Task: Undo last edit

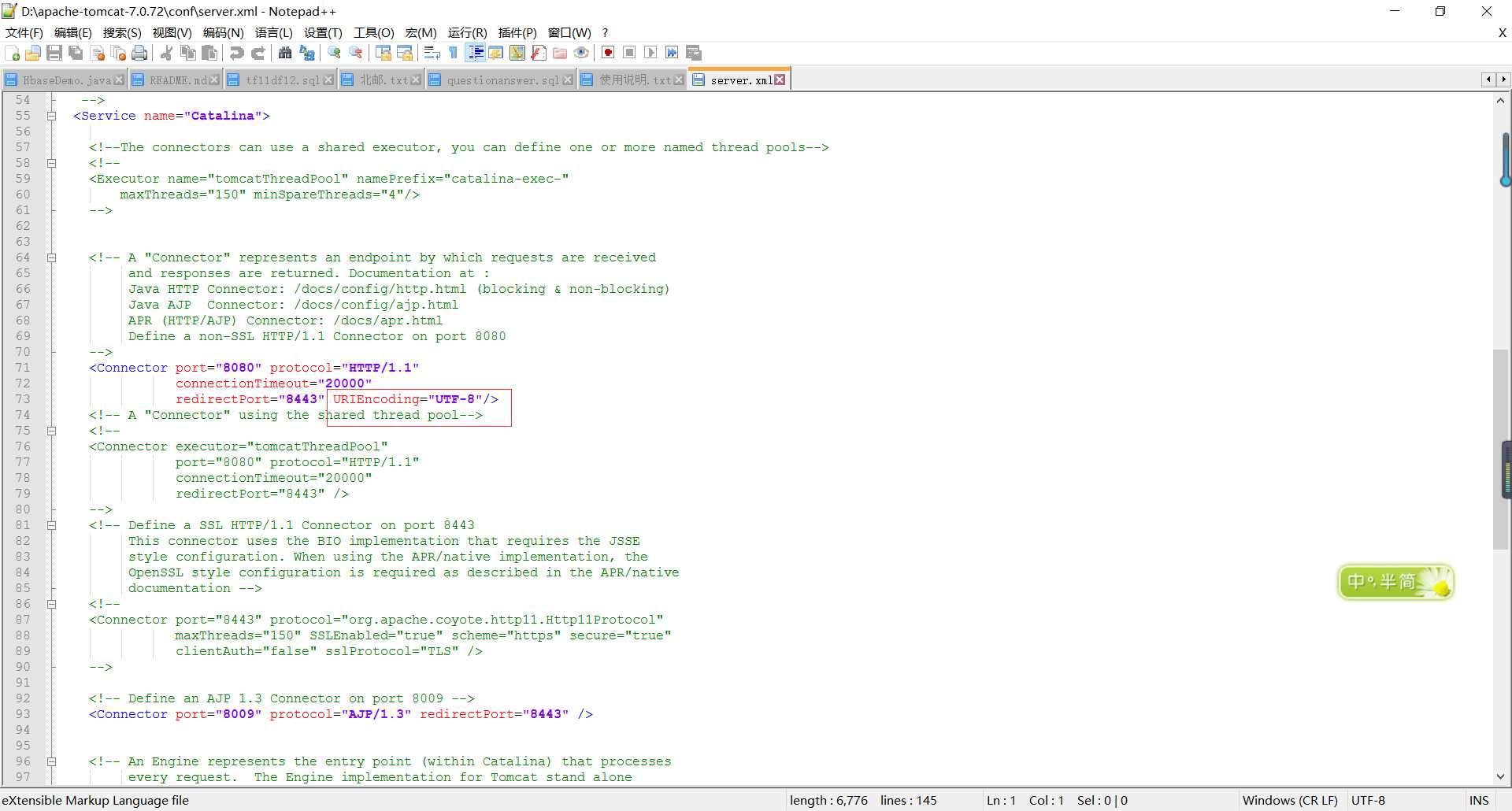Action: pos(236,53)
